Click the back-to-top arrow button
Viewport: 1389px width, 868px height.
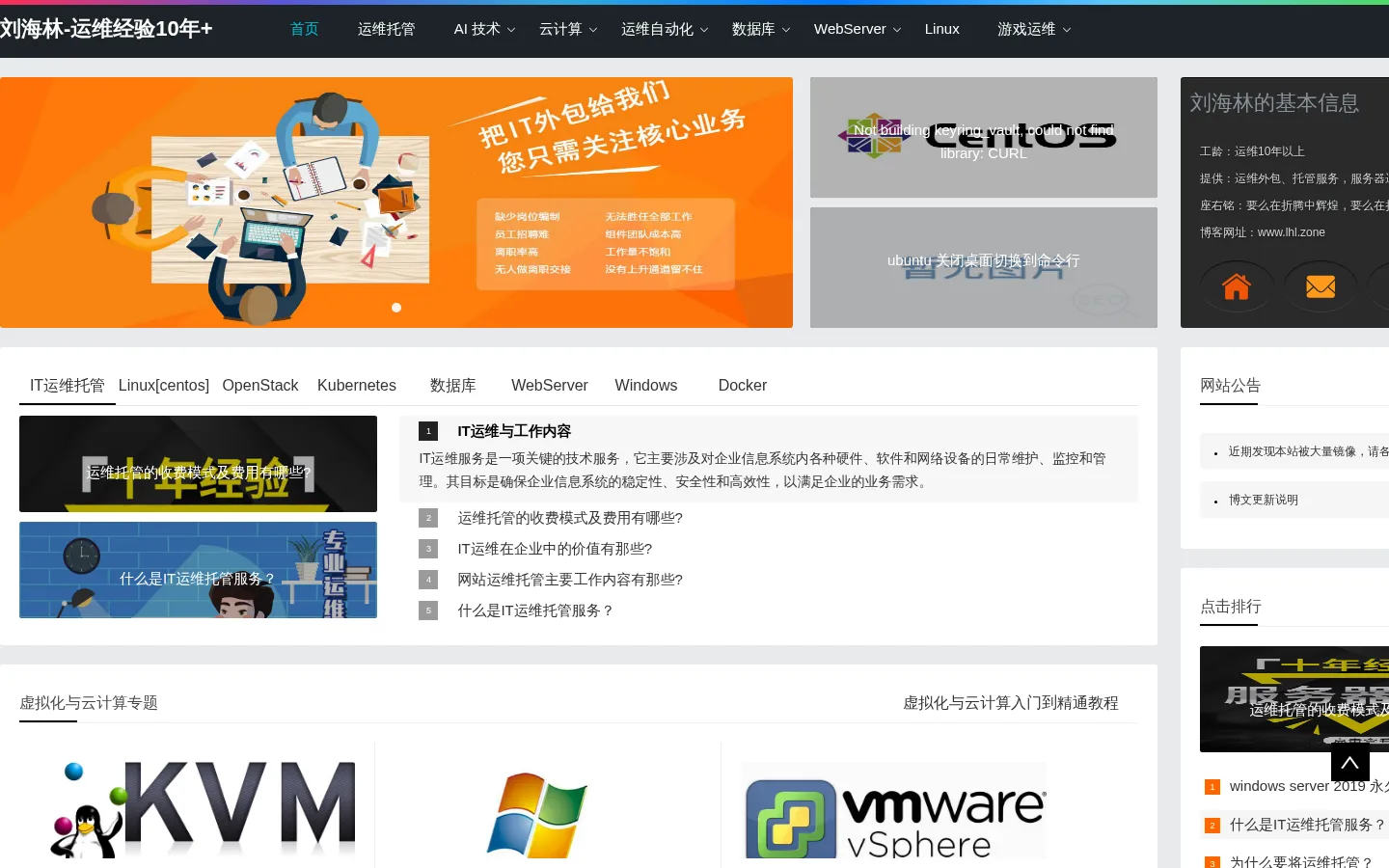coord(1350,762)
